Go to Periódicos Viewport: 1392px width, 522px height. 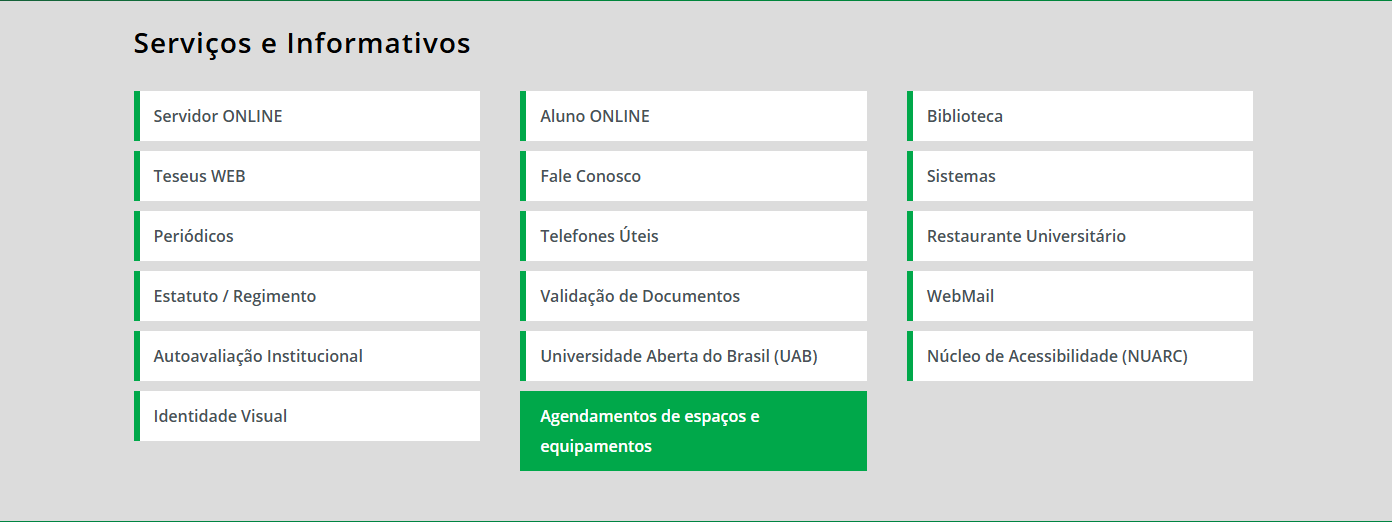[194, 236]
